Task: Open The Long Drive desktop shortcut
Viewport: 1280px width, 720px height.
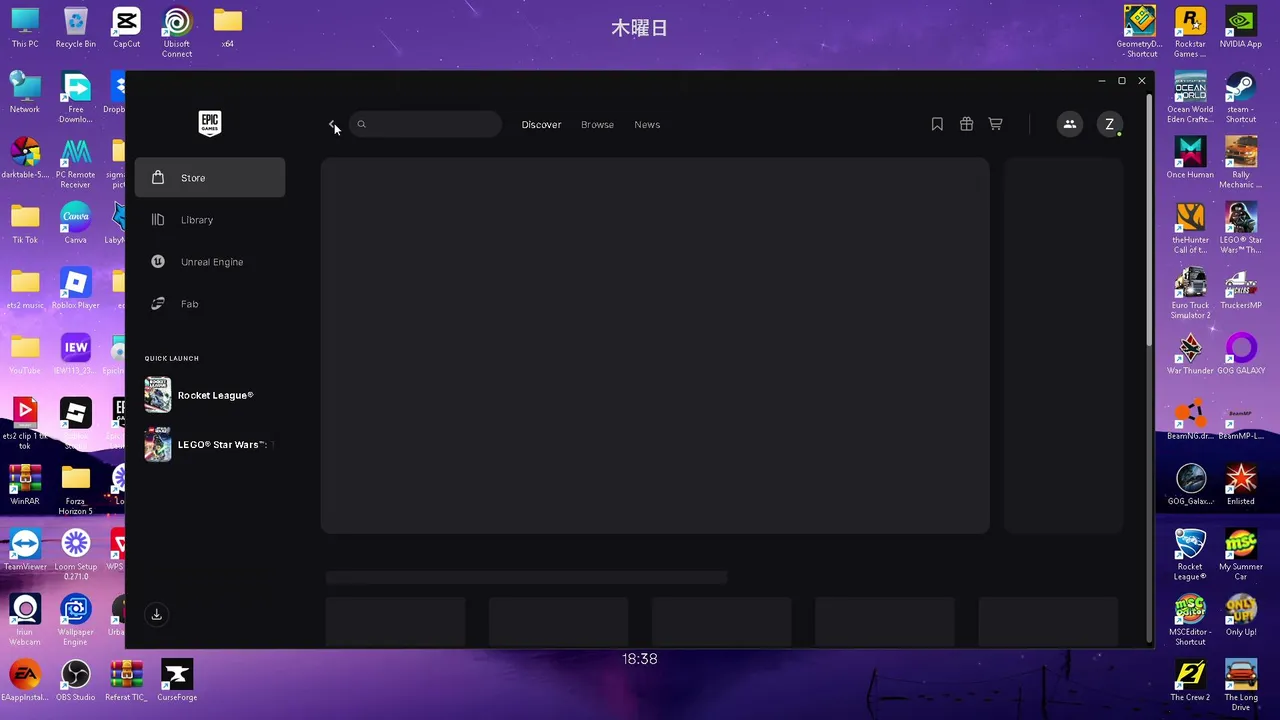Action: point(1241,684)
